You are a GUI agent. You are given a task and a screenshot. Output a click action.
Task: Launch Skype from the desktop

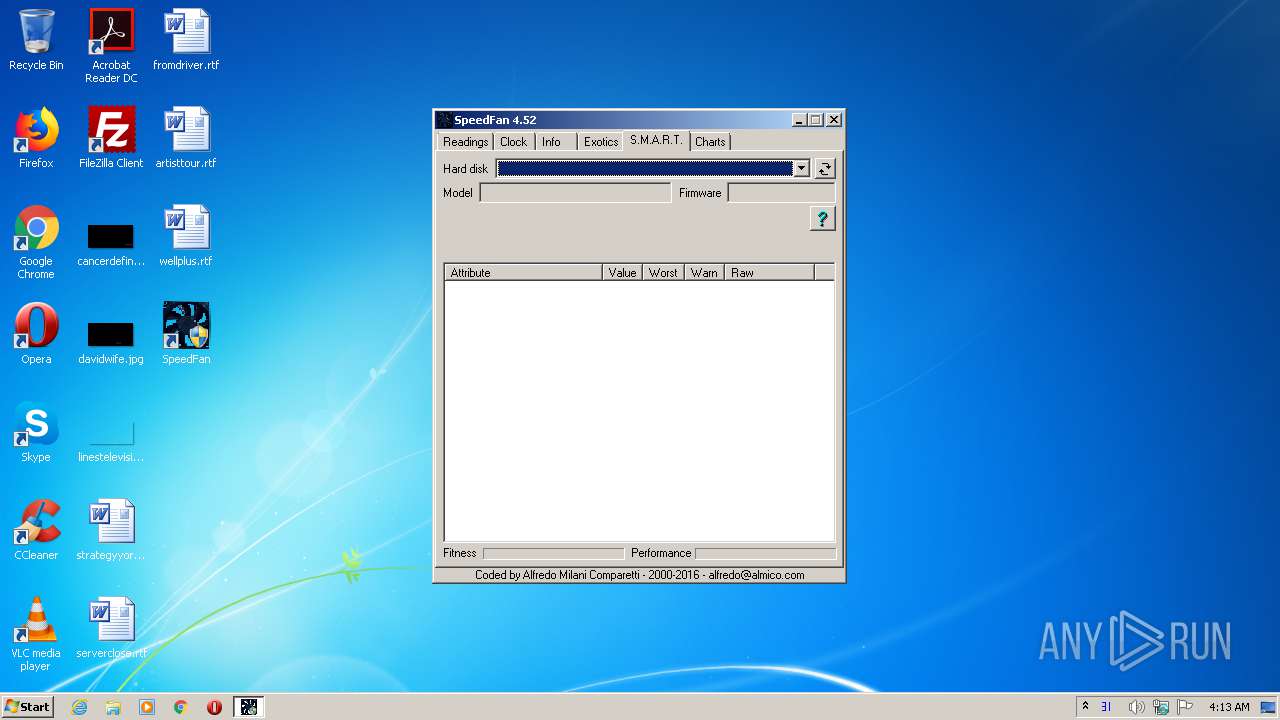[x=36, y=432]
